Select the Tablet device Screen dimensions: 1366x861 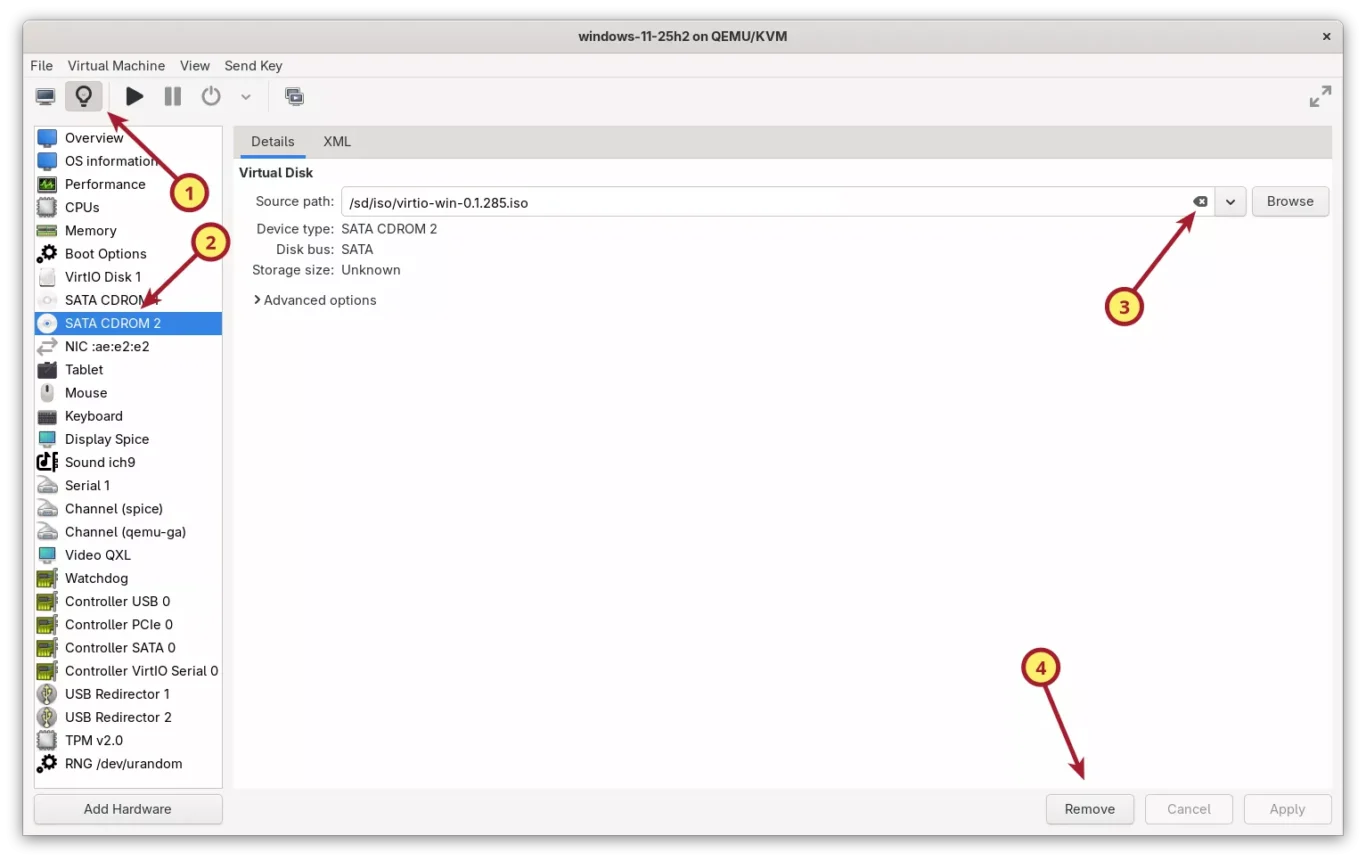(x=128, y=369)
